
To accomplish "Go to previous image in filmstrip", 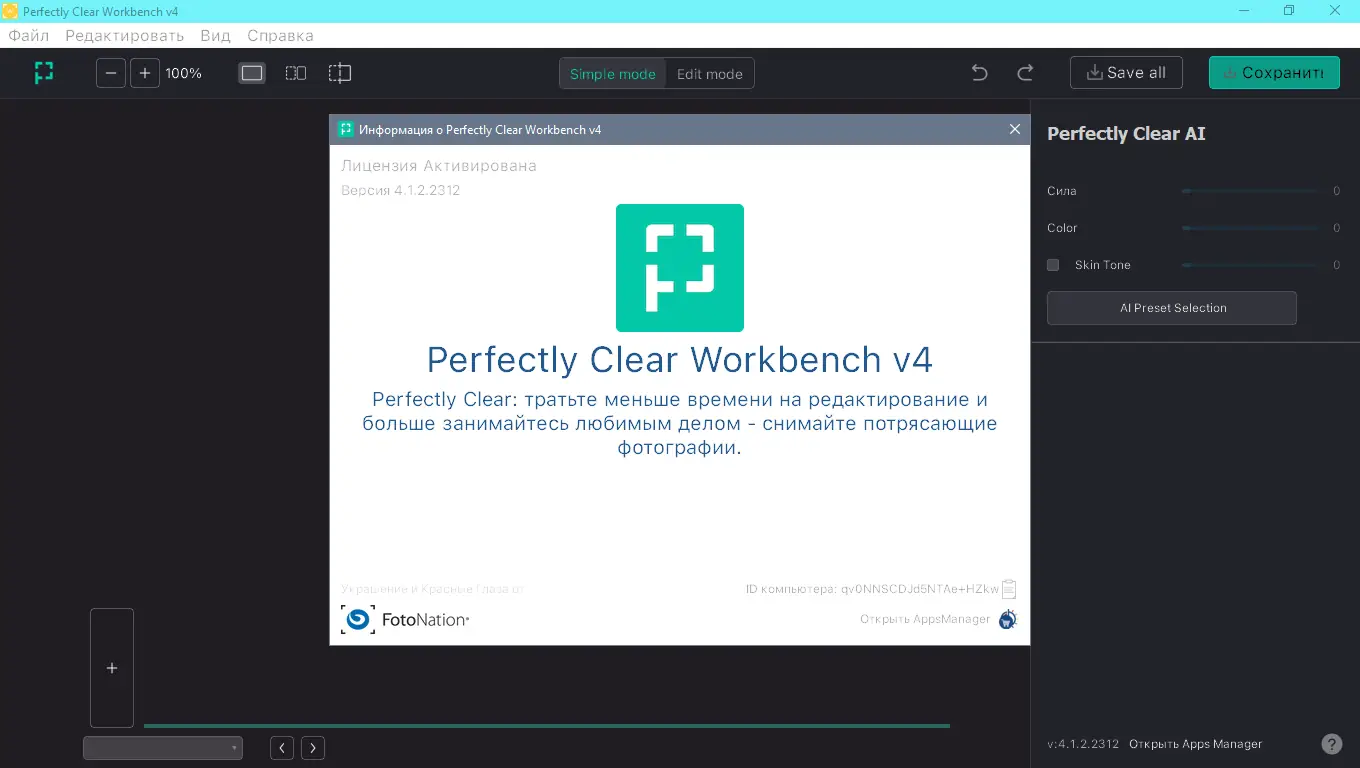I will point(283,748).
